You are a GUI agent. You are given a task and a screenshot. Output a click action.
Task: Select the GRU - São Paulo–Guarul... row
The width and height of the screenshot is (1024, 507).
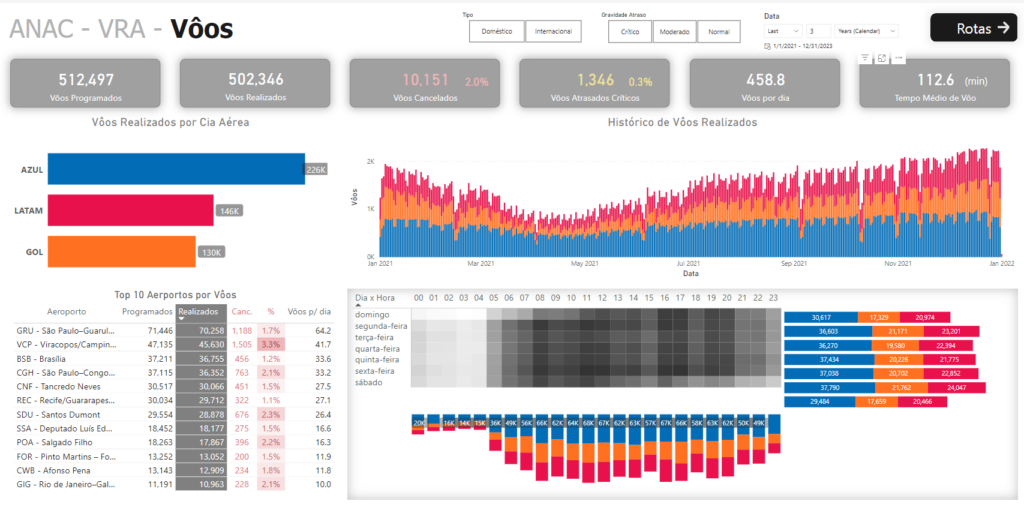click(x=174, y=331)
